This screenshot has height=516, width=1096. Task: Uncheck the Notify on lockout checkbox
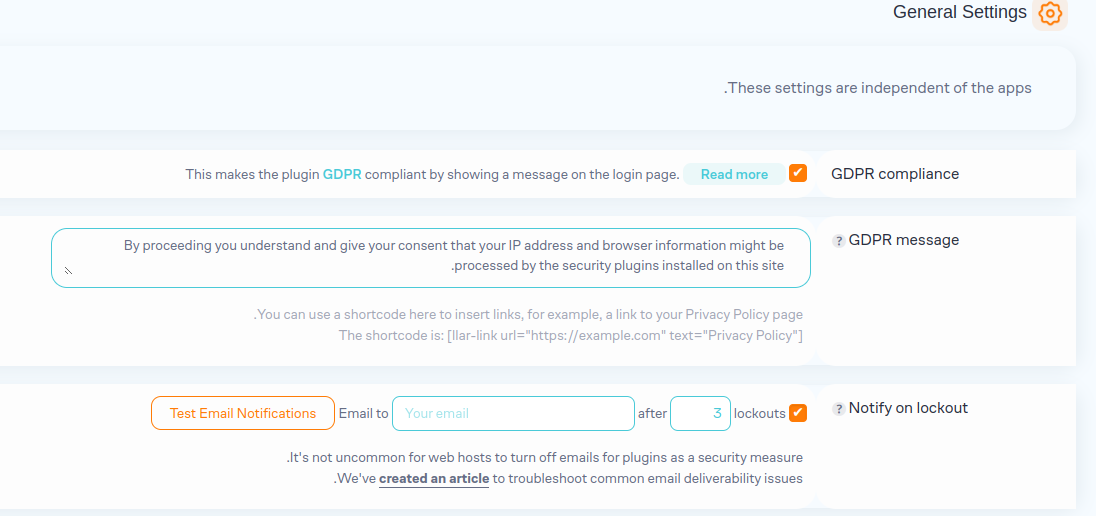pos(798,413)
